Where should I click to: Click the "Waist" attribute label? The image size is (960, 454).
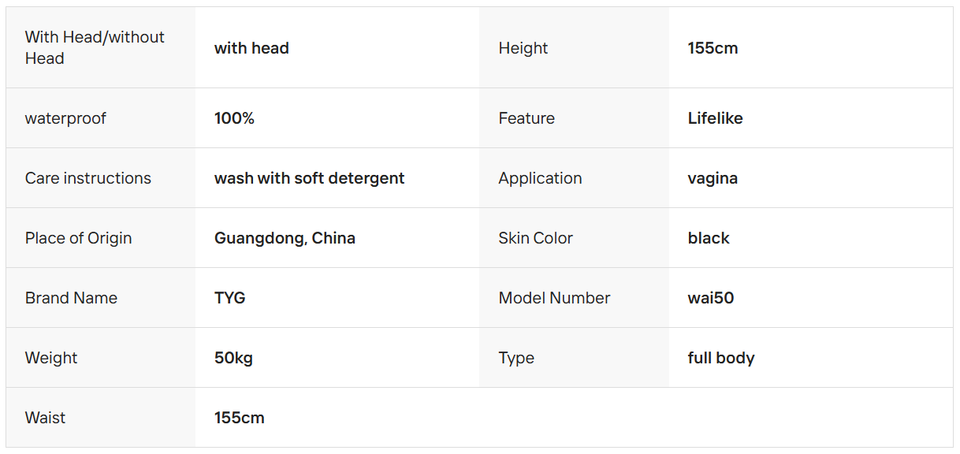coord(45,418)
